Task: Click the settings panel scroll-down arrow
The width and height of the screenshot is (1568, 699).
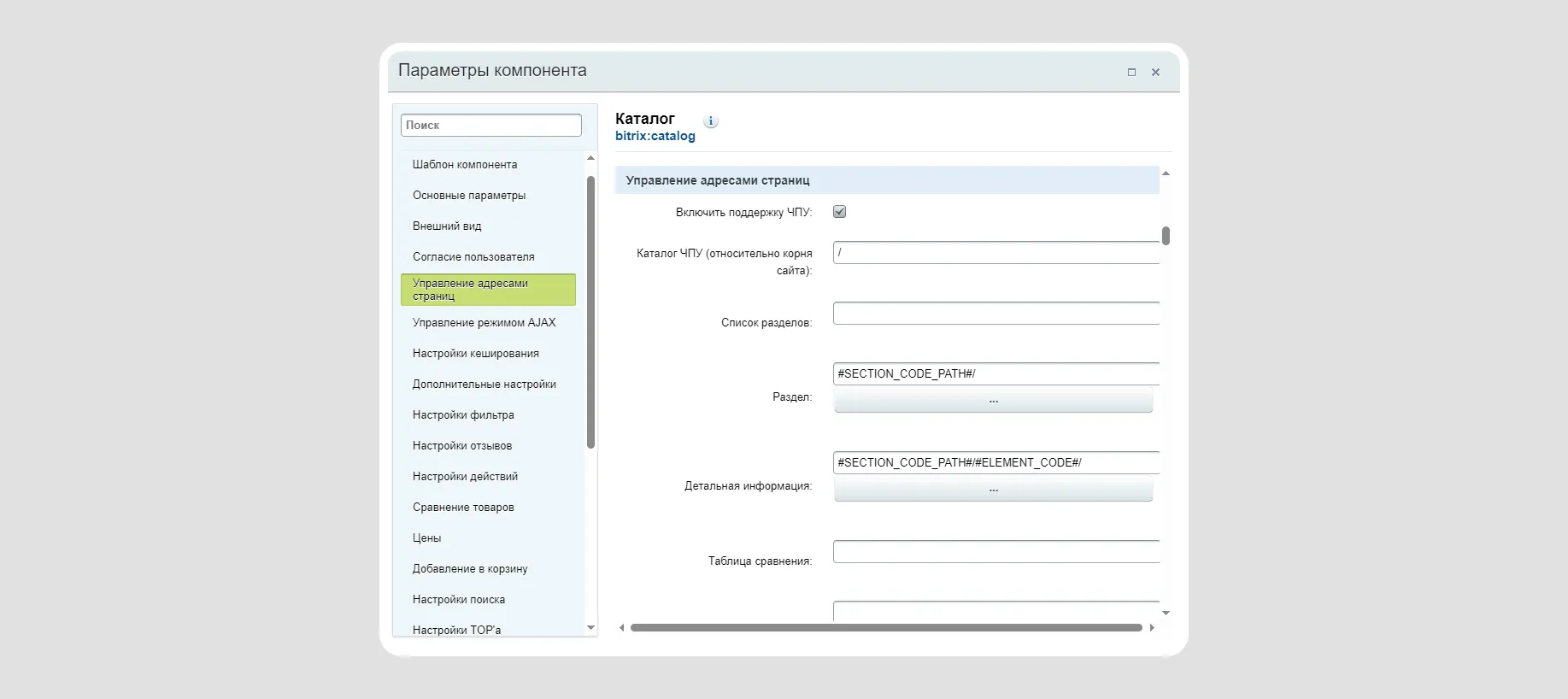Action: coord(1166,613)
